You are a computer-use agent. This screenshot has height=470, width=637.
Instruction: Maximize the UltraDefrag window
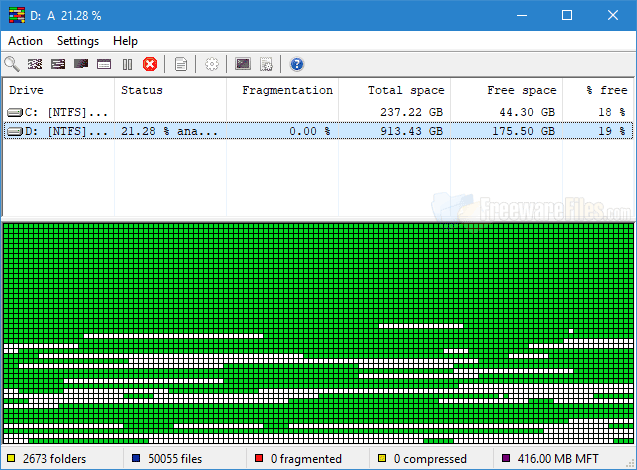click(x=567, y=15)
